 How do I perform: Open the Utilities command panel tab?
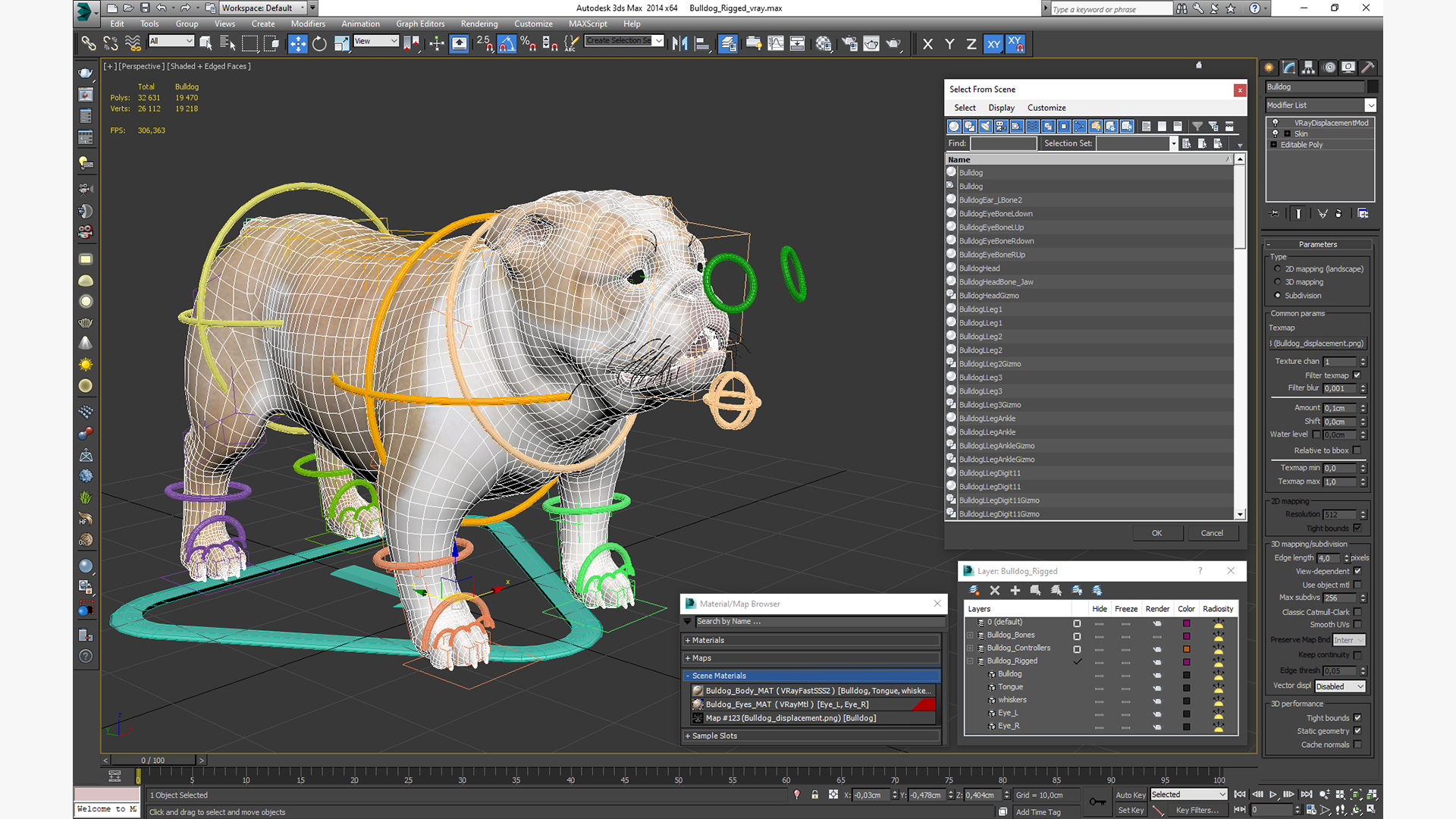pyautogui.click(x=1368, y=67)
